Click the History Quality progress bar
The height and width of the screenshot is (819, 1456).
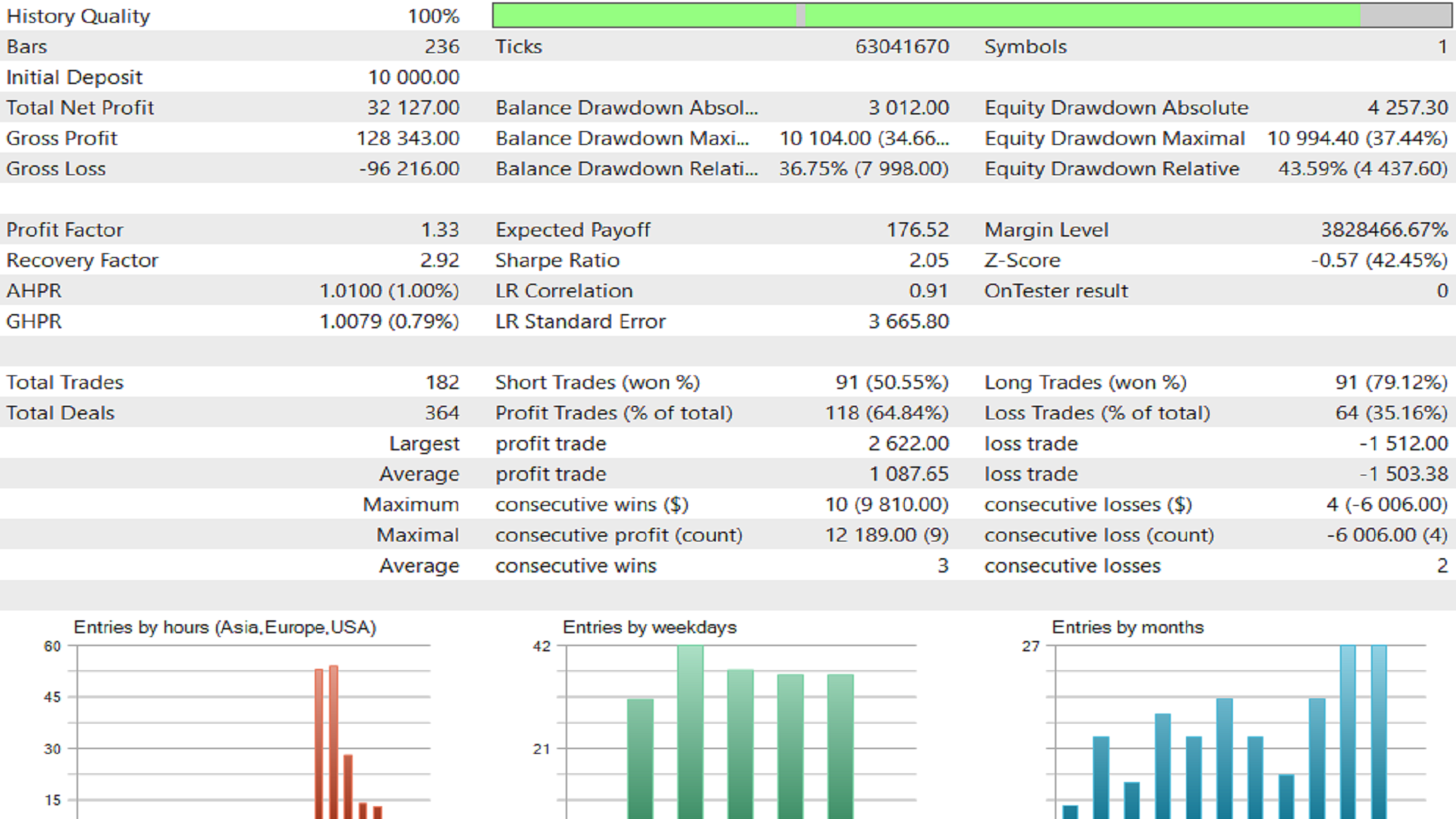tap(971, 14)
